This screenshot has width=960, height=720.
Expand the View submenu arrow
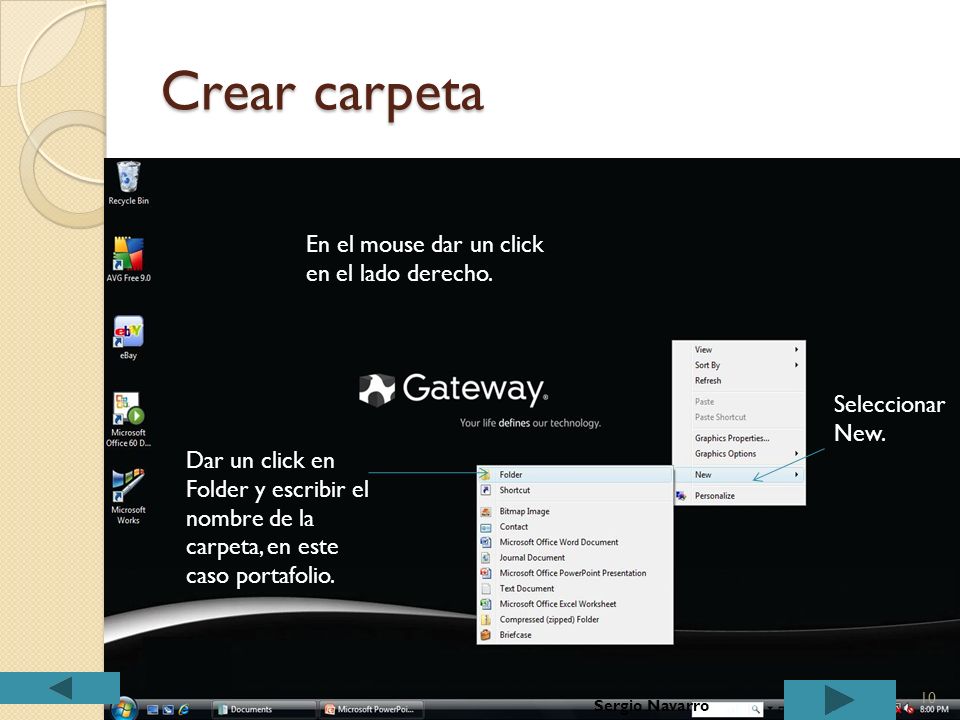(797, 350)
